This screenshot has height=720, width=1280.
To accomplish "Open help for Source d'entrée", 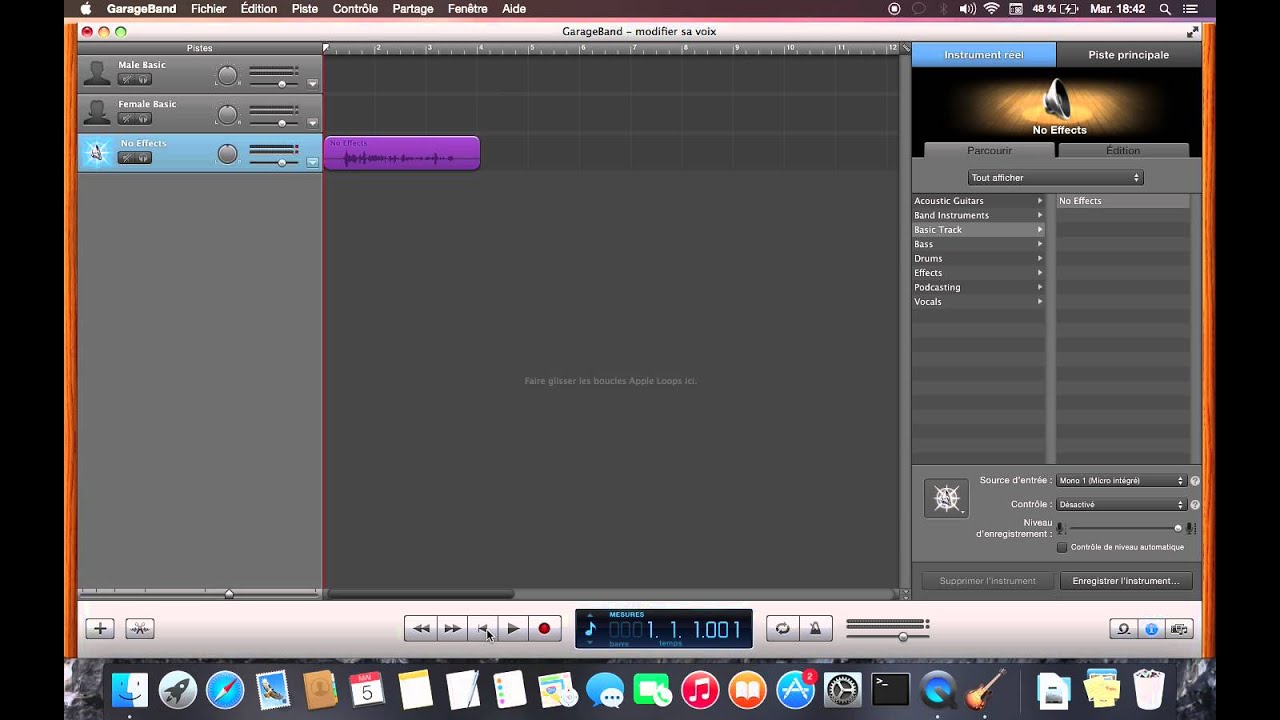I will [x=1195, y=481].
